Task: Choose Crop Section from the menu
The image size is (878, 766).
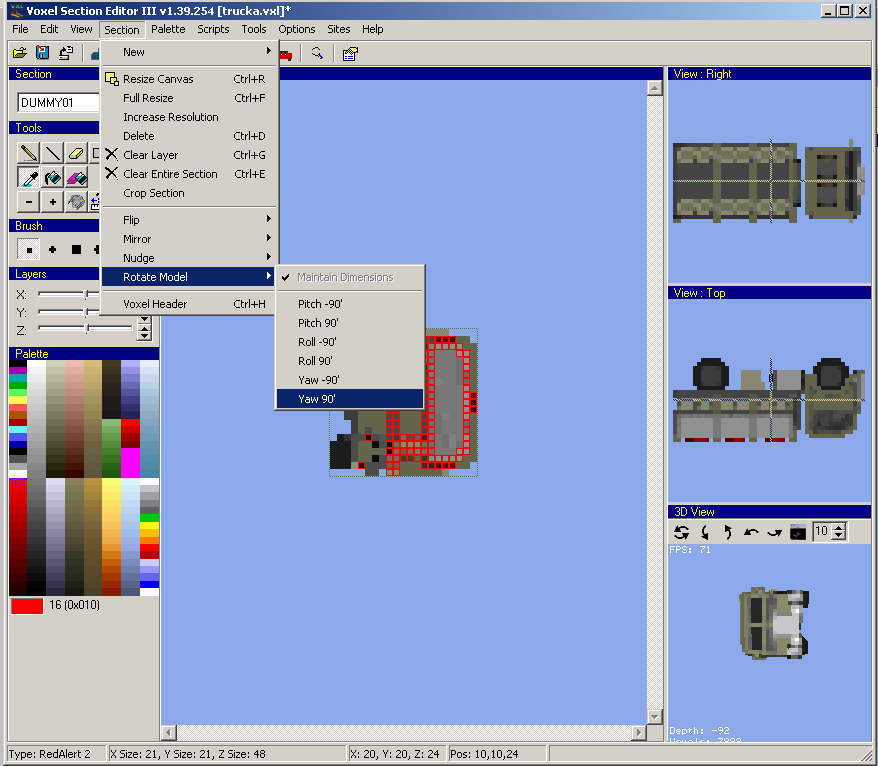Action: point(189,193)
